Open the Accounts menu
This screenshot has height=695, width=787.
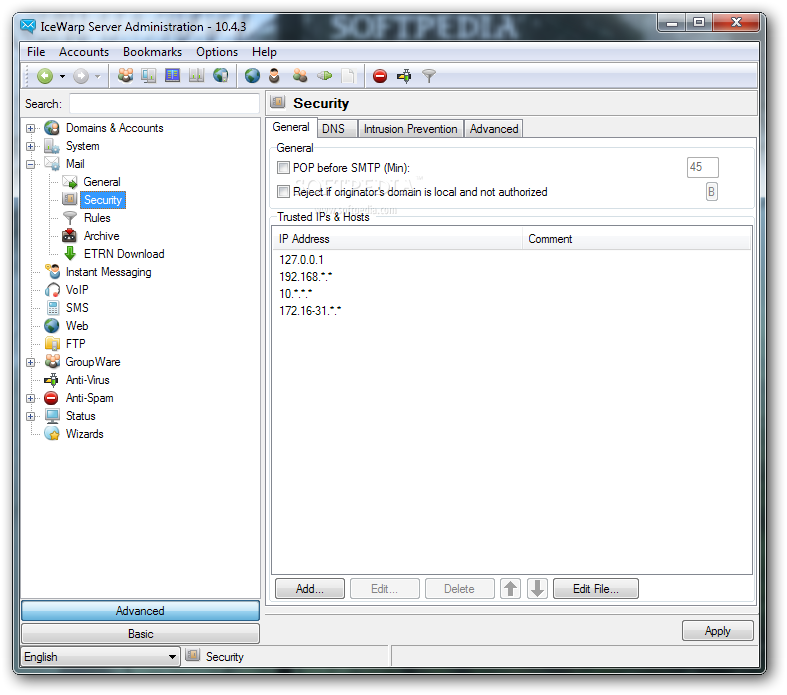point(84,52)
